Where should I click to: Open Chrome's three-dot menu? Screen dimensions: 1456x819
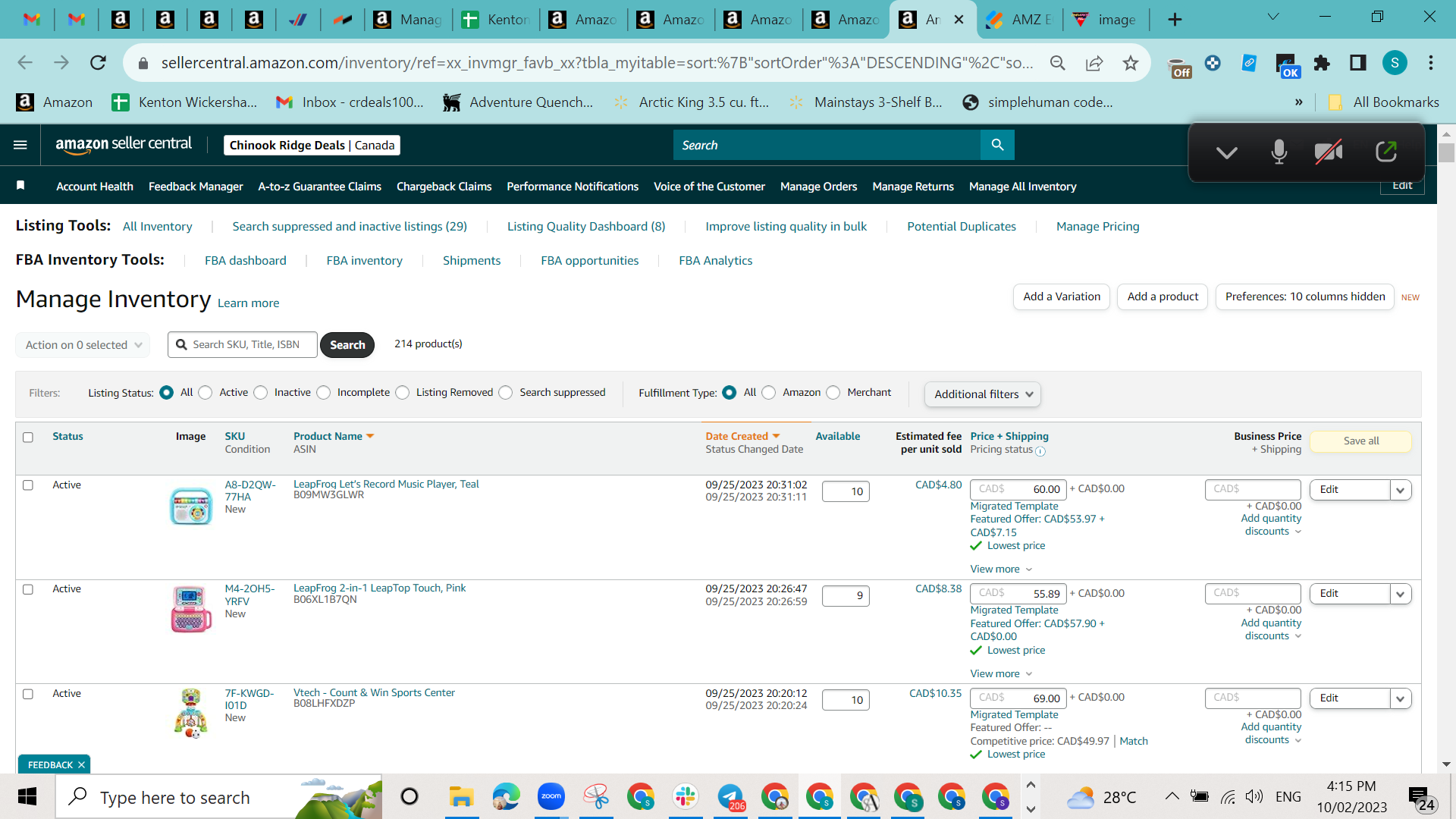1431,63
